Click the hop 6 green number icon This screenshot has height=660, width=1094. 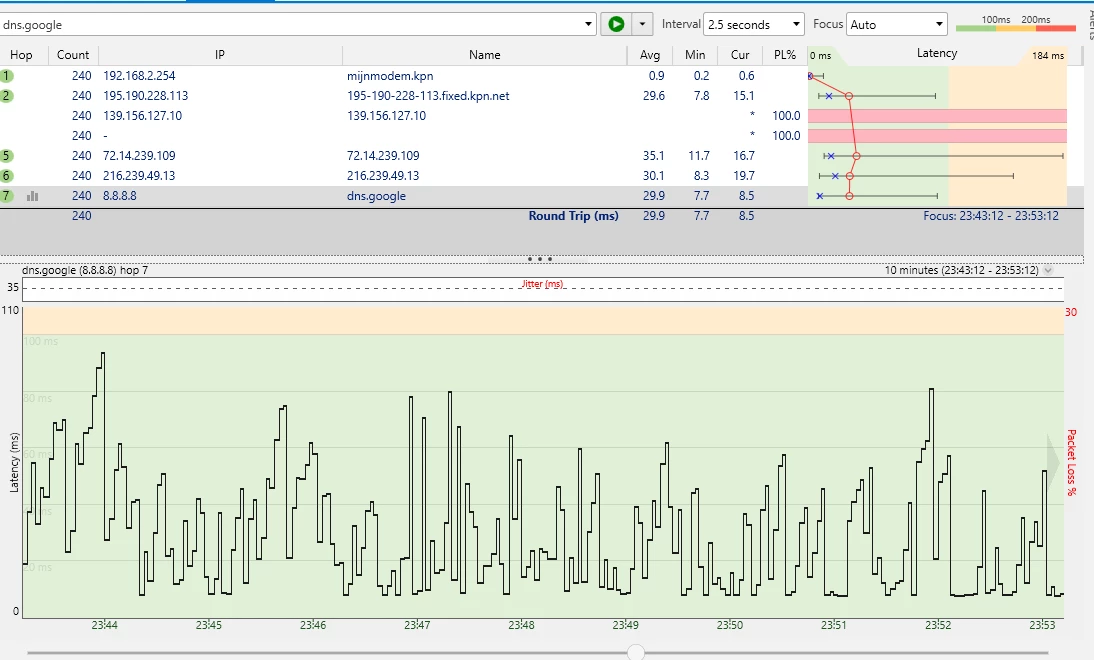point(7,176)
